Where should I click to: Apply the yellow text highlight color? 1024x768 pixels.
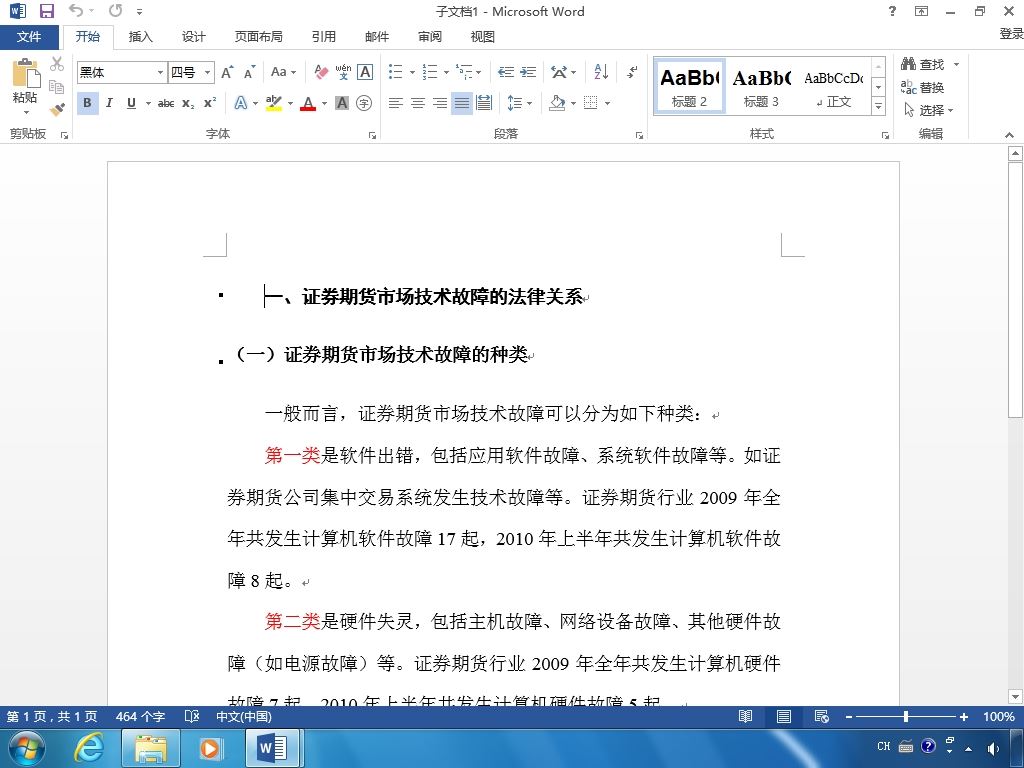pos(274,103)
